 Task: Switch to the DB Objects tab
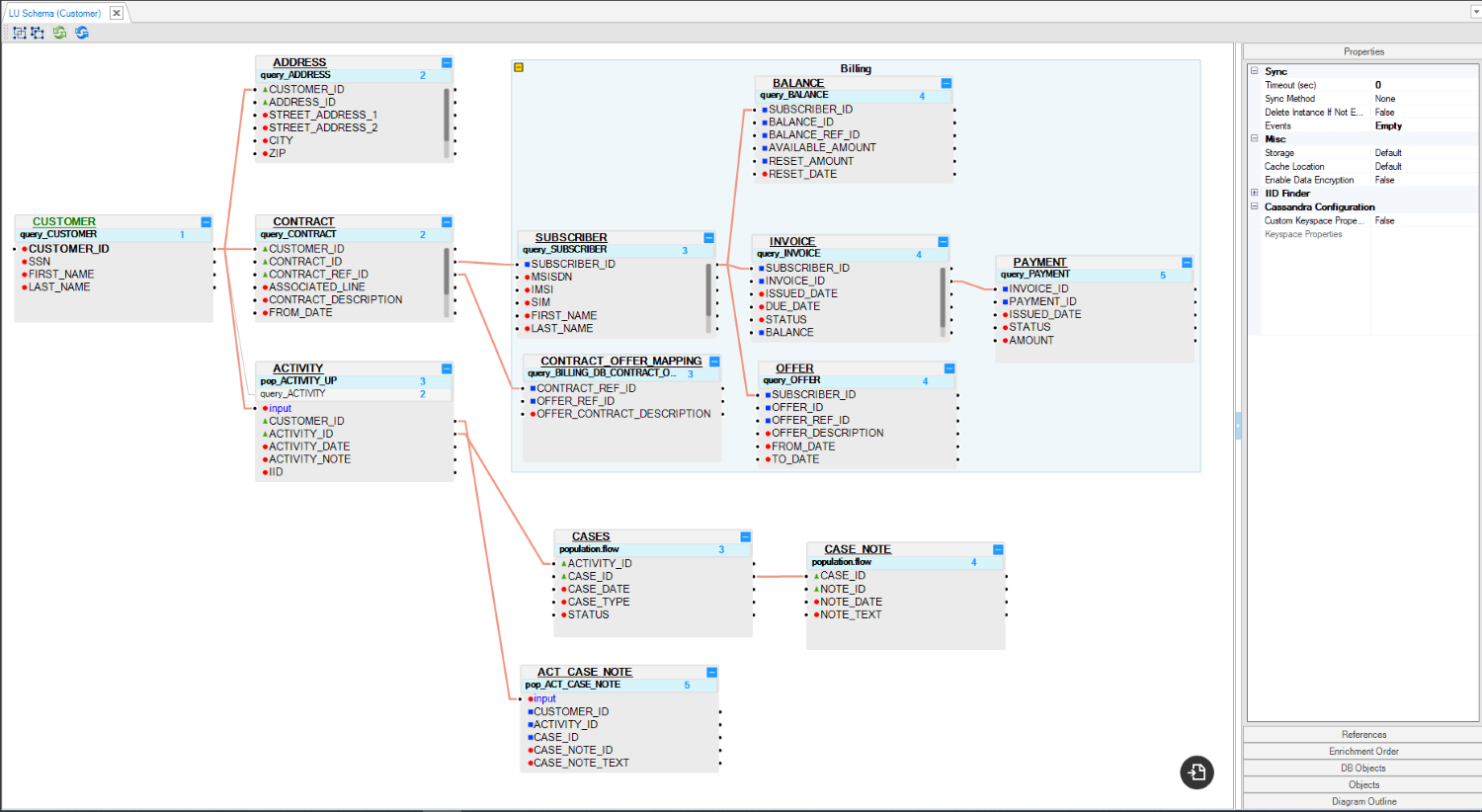click(x=1362, y=768)
